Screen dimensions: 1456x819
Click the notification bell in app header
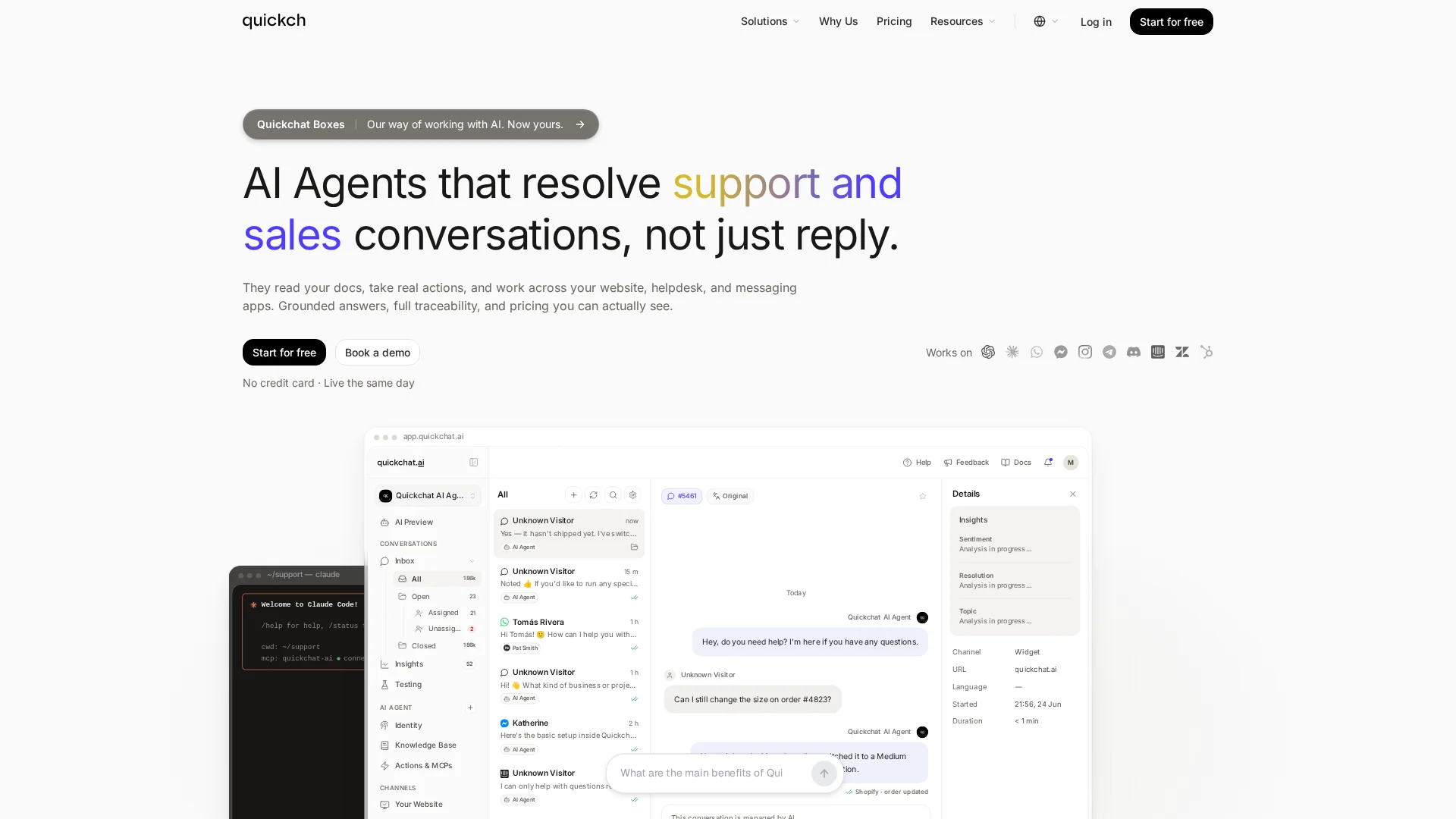pyautogui.click(x=1048, y=463)
